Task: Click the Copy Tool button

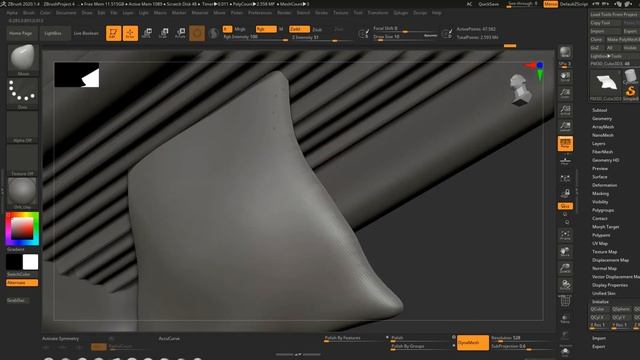Action: tap(604, 23)
